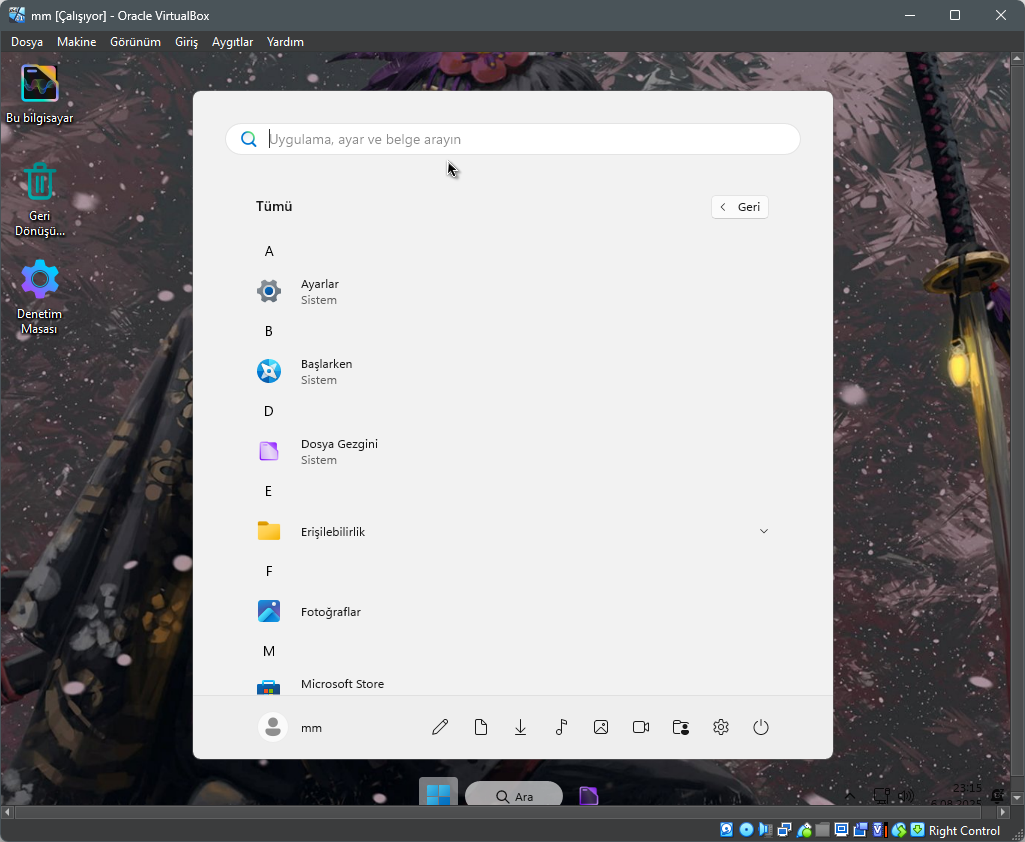The image size is (1025, 842).
Task: Click the VirtualBox hard disk status icon
Action: [x=726, y=830]
